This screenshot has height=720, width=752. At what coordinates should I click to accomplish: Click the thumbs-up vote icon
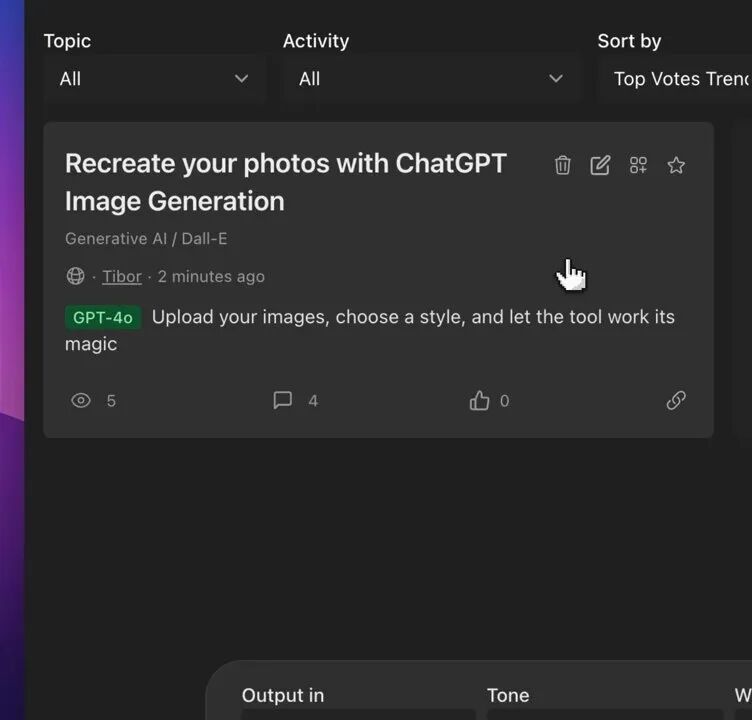pos(479,401)
